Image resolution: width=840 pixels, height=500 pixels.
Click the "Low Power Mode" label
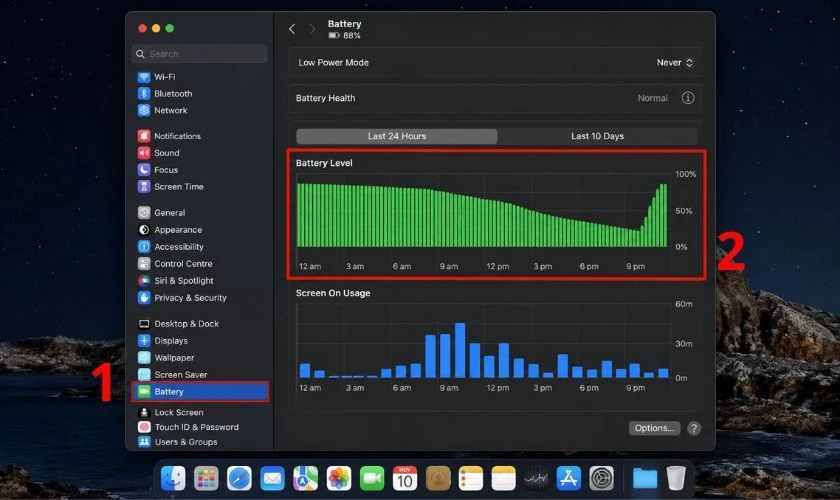pos(333,63)
